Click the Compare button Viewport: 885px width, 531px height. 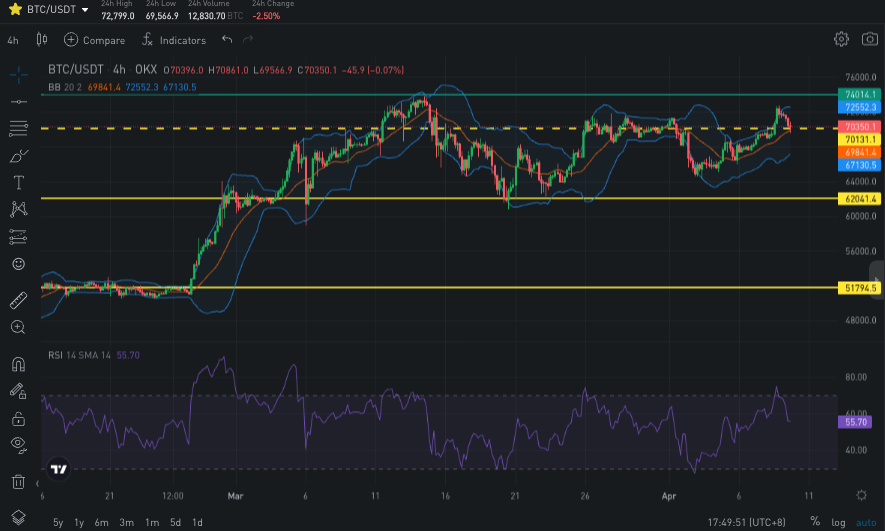[95, 40]
